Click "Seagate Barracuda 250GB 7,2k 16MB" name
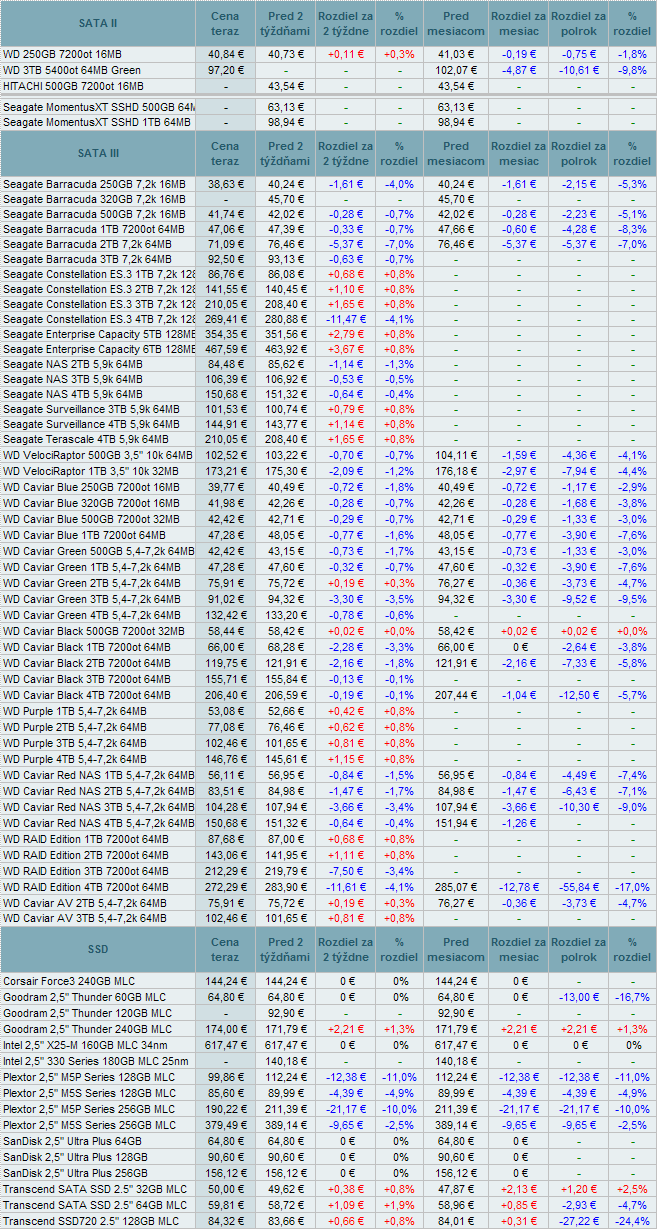The height and width of the screenshot is (1229, 657). (x=94, y=184)
